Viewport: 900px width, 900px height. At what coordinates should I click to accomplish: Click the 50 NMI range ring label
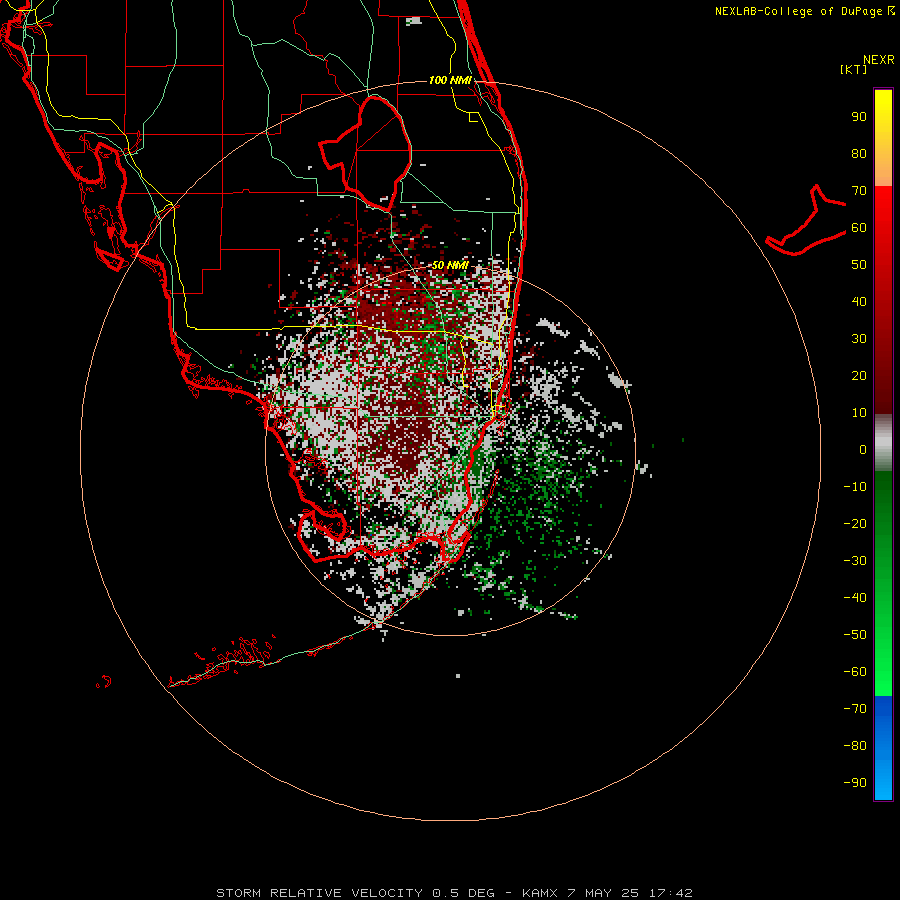(x=450, y=265)
